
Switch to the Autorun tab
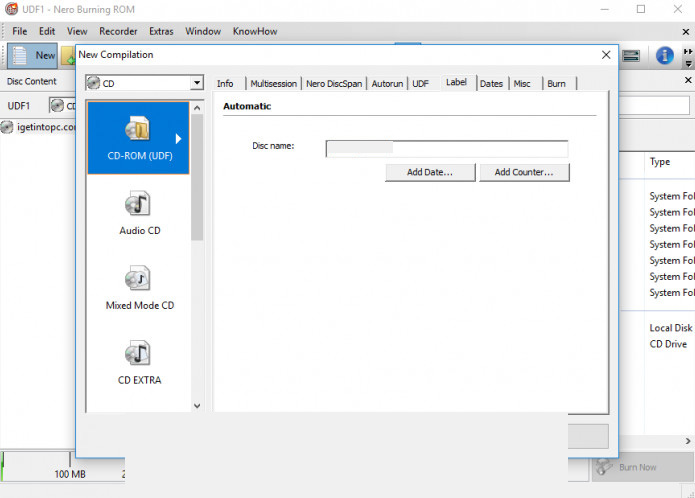[387, 83]
